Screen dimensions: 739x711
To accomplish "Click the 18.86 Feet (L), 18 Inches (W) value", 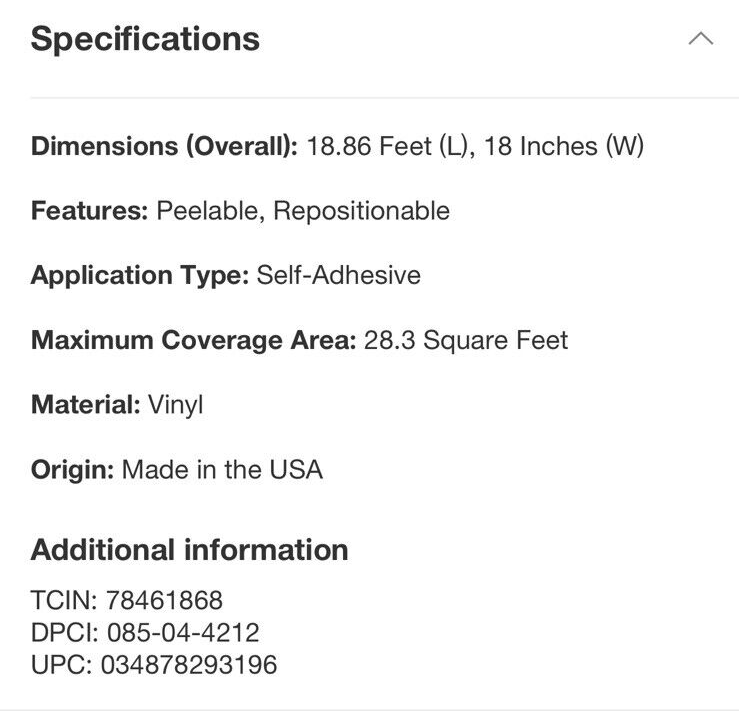I will (475, 146).
